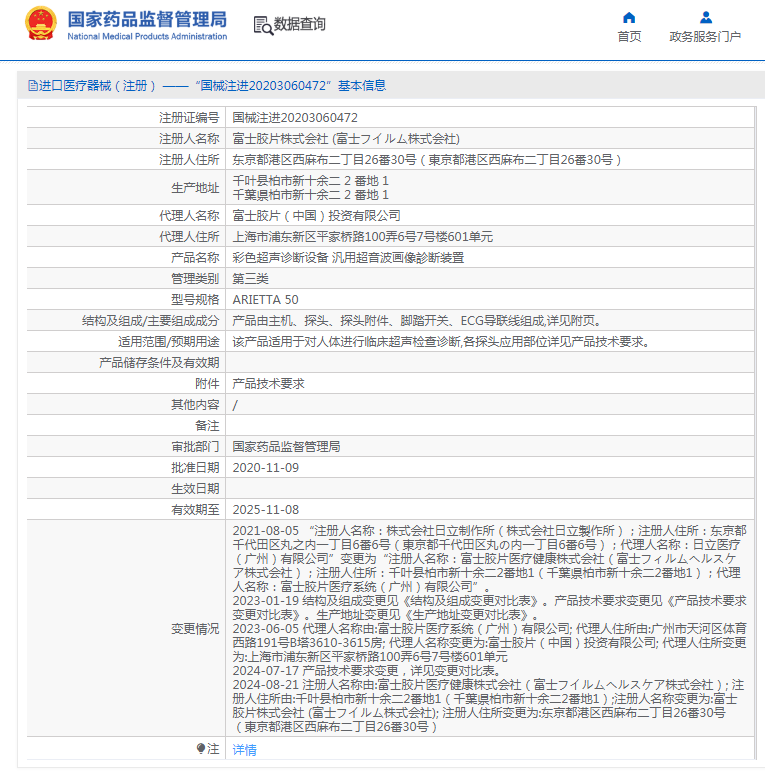The height and width of the screenshot is (776, 765).
Task: Click the 注册证编号 row label
Action: click(x=189, y=118)
